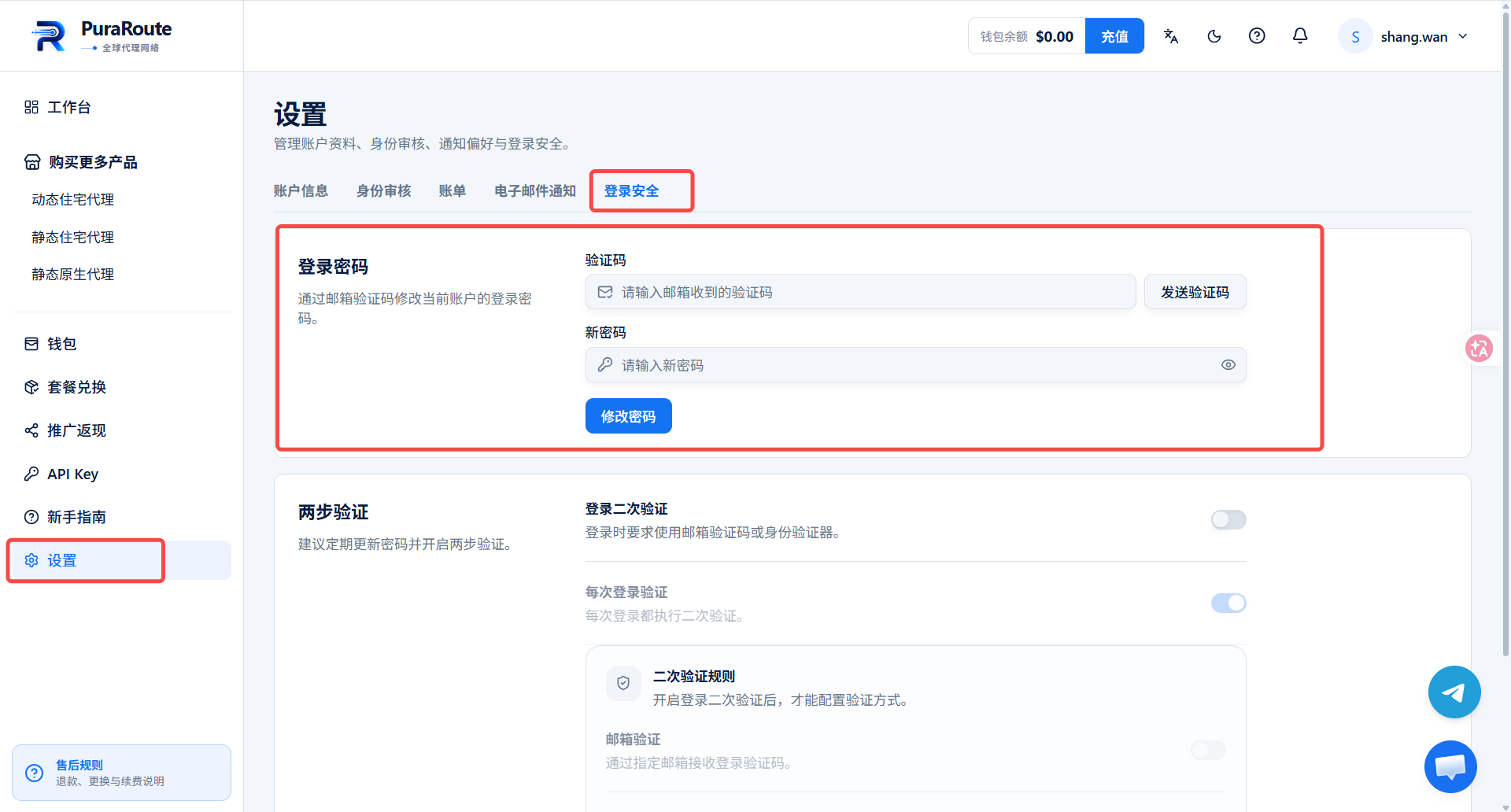Viewport: 1511px width, 812px height.
Task: Focus the 验证码 input field
Action: [861, 292]
